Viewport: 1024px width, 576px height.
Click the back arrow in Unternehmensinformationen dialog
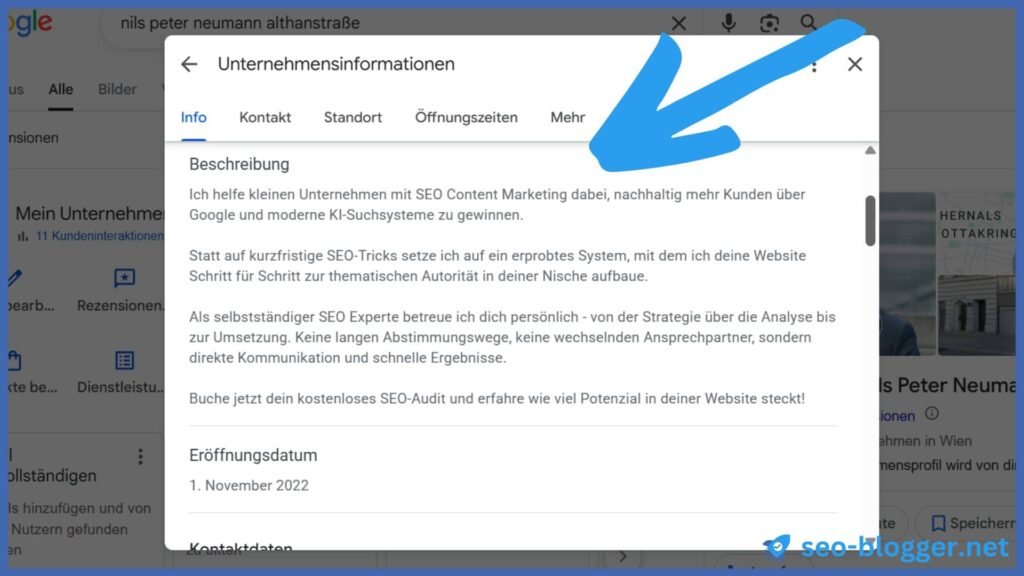coord(189,64)
